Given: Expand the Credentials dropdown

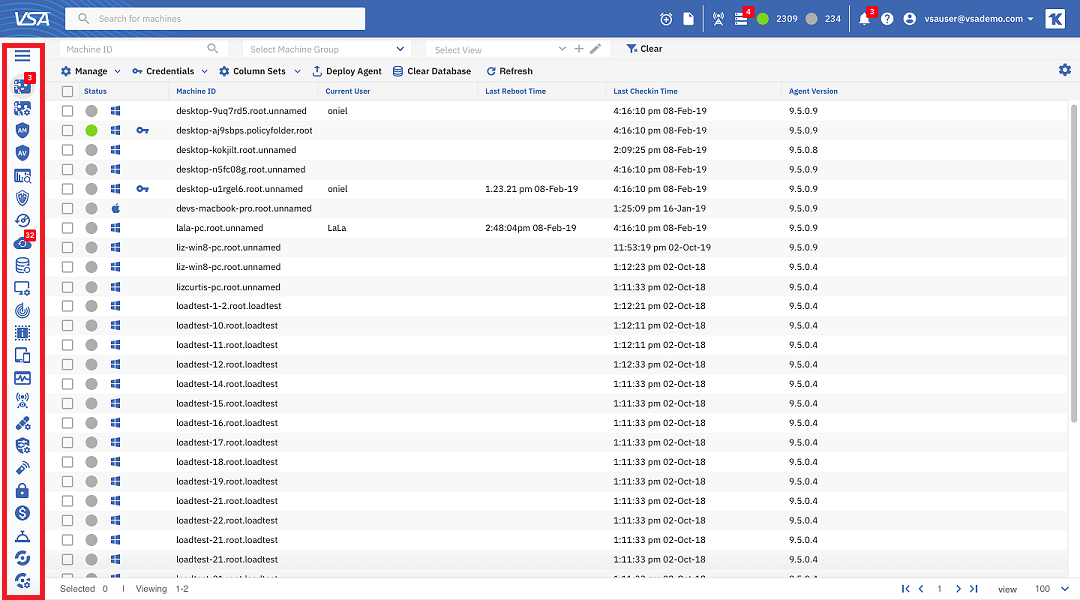Looking at the screenshot, I should [170, 71].
